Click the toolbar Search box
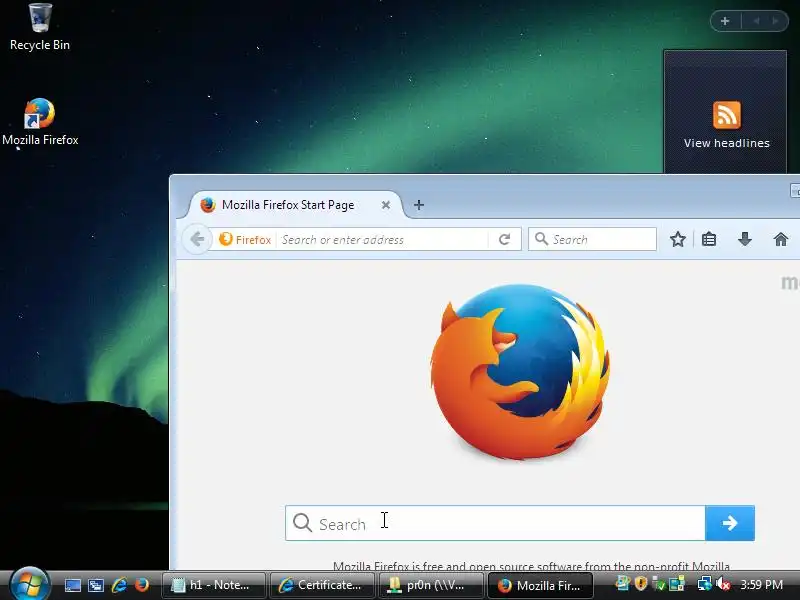Screen dimensions: 800x600 (592, 239)
